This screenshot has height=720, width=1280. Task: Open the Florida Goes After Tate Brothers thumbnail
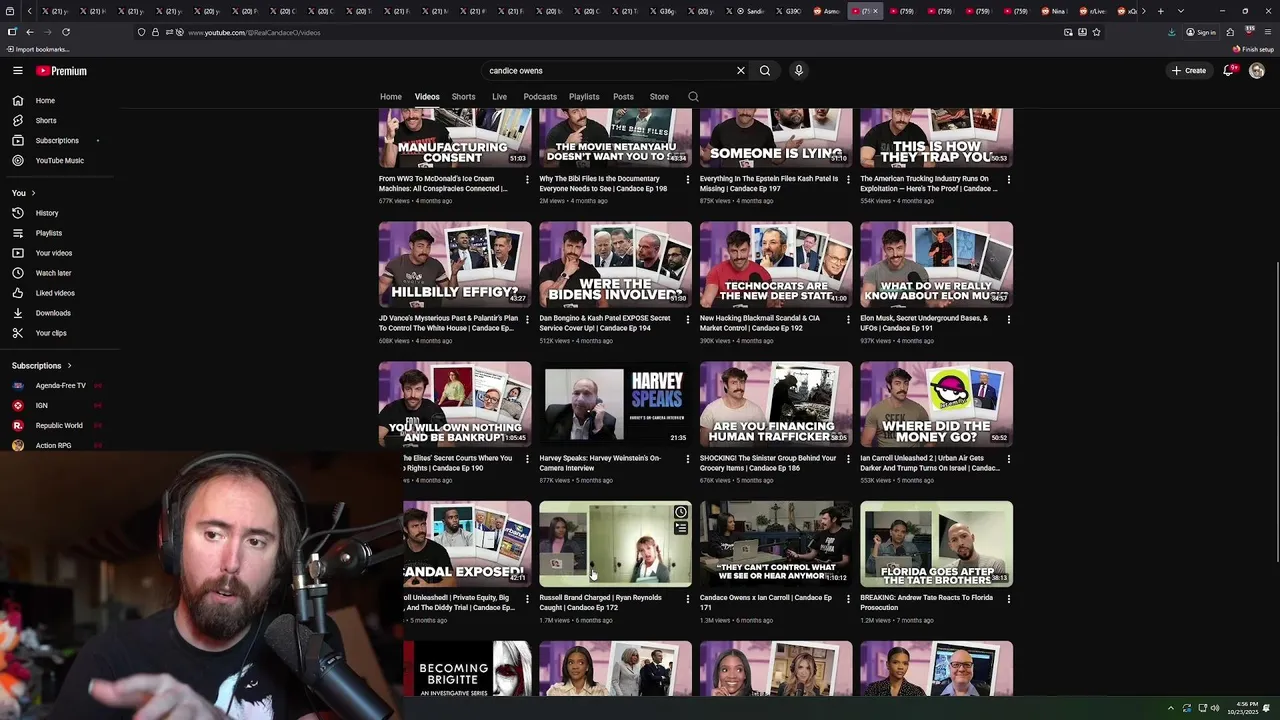[x=936, y=544]
